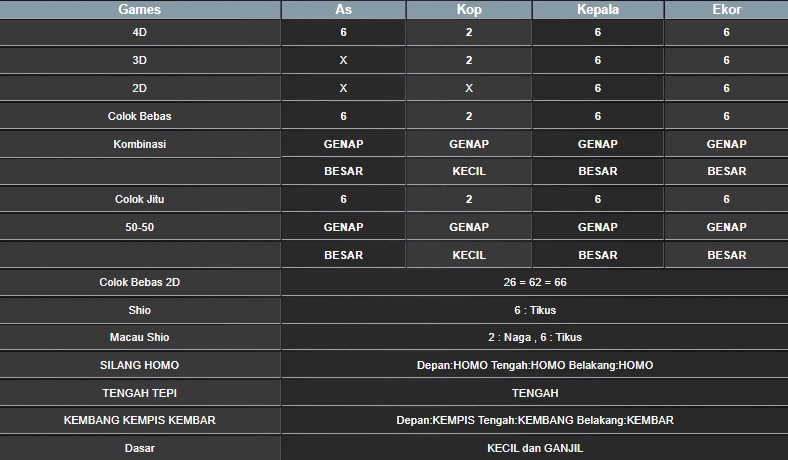Click the Colok Bebas 2D result 26 = 62 = 66
Viewport: 788px width, 460px height.
535,282
